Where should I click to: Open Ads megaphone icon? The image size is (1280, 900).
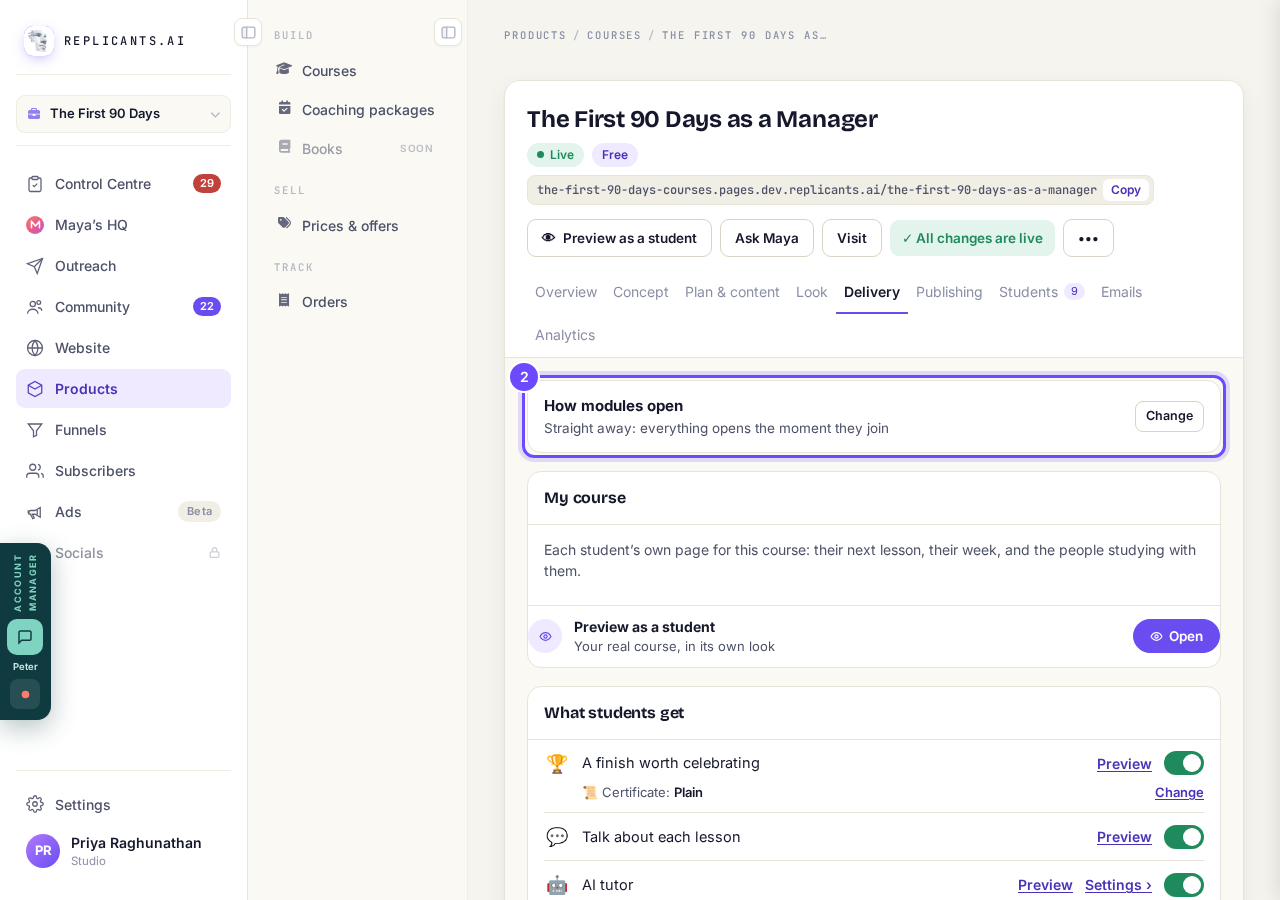click(x=35, y=512)
